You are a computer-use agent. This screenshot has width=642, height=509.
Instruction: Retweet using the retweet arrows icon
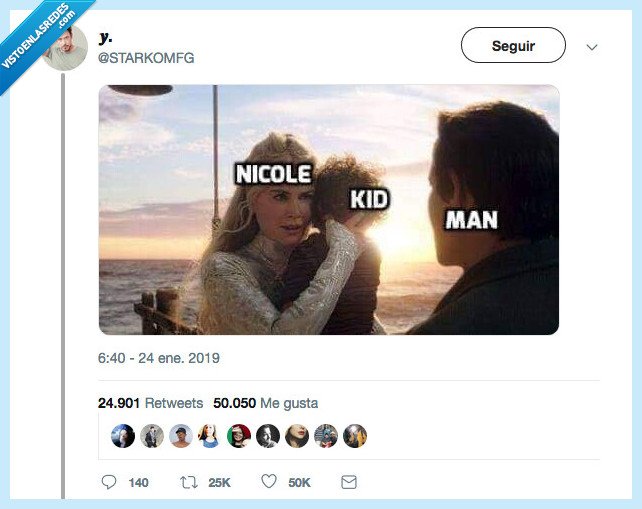point(187,482)
